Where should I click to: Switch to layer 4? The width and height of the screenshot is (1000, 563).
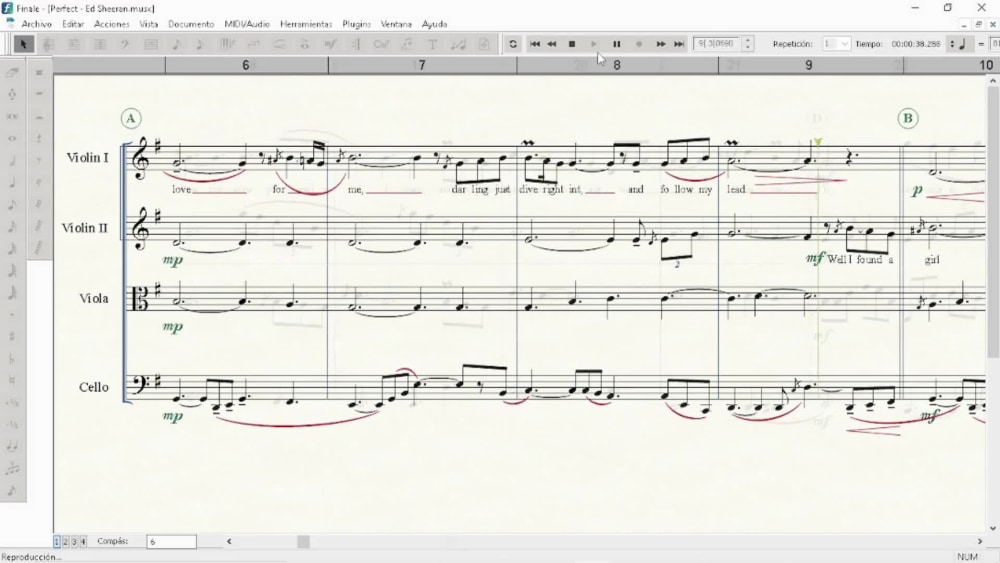coord(82,541)
